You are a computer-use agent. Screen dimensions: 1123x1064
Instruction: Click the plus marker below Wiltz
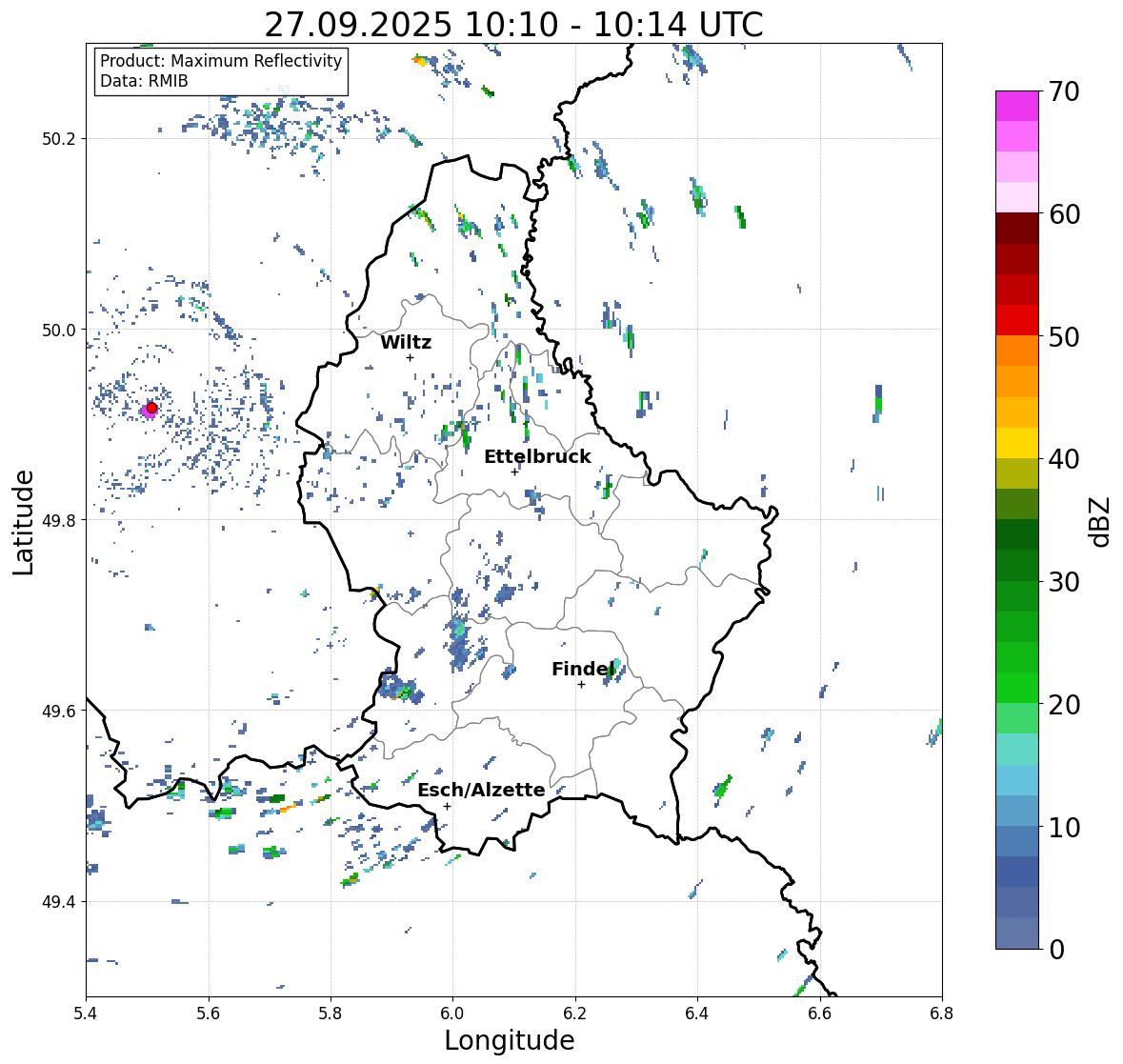pyautogui.click(x=410, y=357)
